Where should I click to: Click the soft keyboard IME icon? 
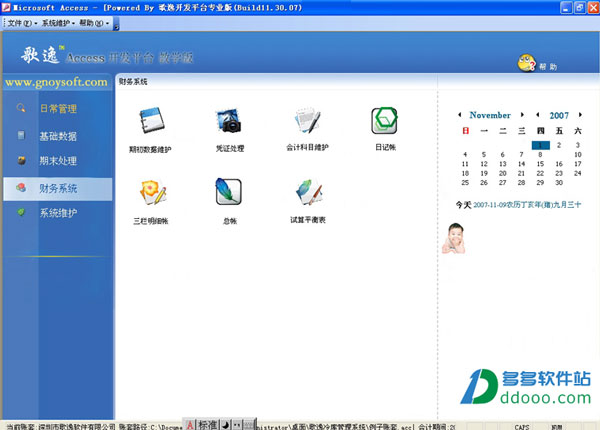(249, 425)
